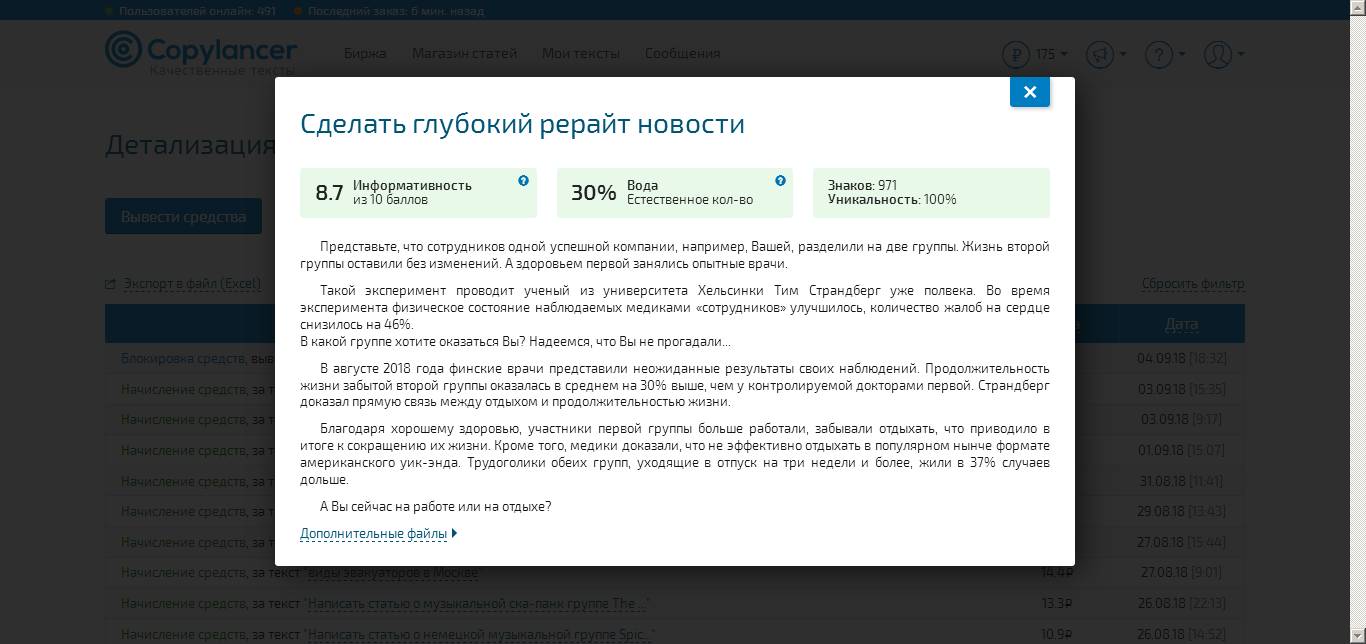The height and width of the screenshot is (644, 1366).
Task: Click the 30% water value
Action: point(593,193)
